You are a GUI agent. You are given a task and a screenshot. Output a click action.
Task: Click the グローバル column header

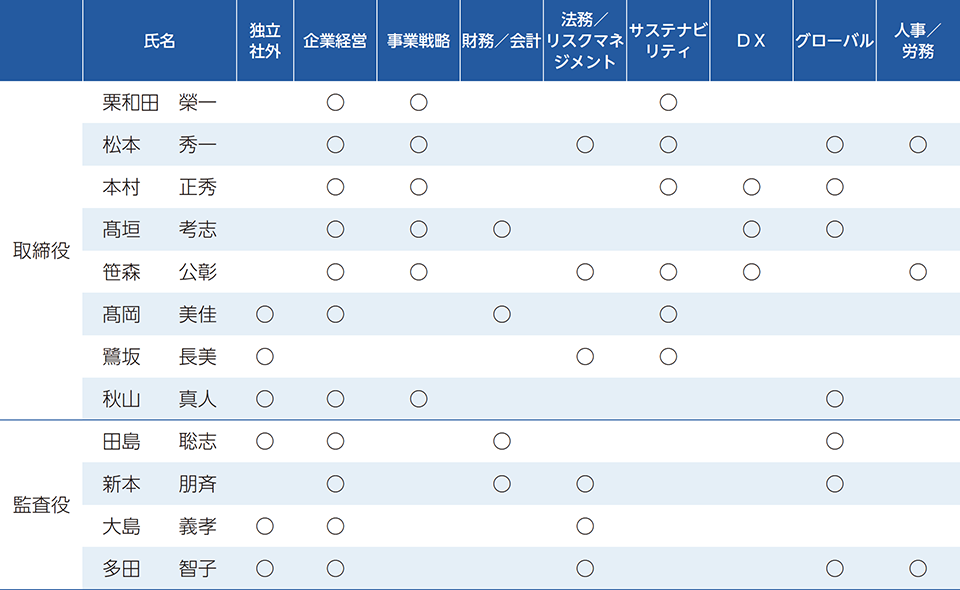(x=834, y=41)
